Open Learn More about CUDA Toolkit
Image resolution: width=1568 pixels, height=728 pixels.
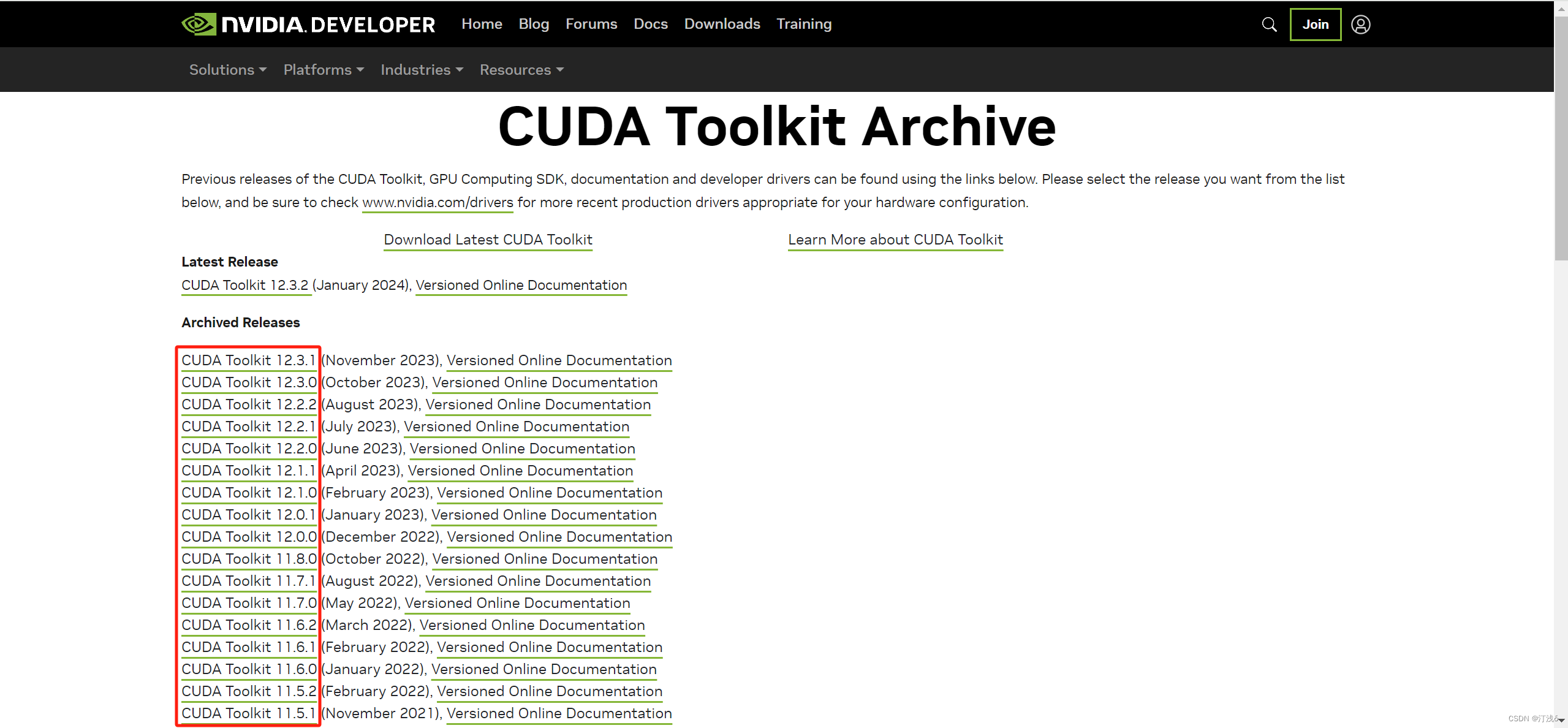pyautogui.click(x=895, y=240)
